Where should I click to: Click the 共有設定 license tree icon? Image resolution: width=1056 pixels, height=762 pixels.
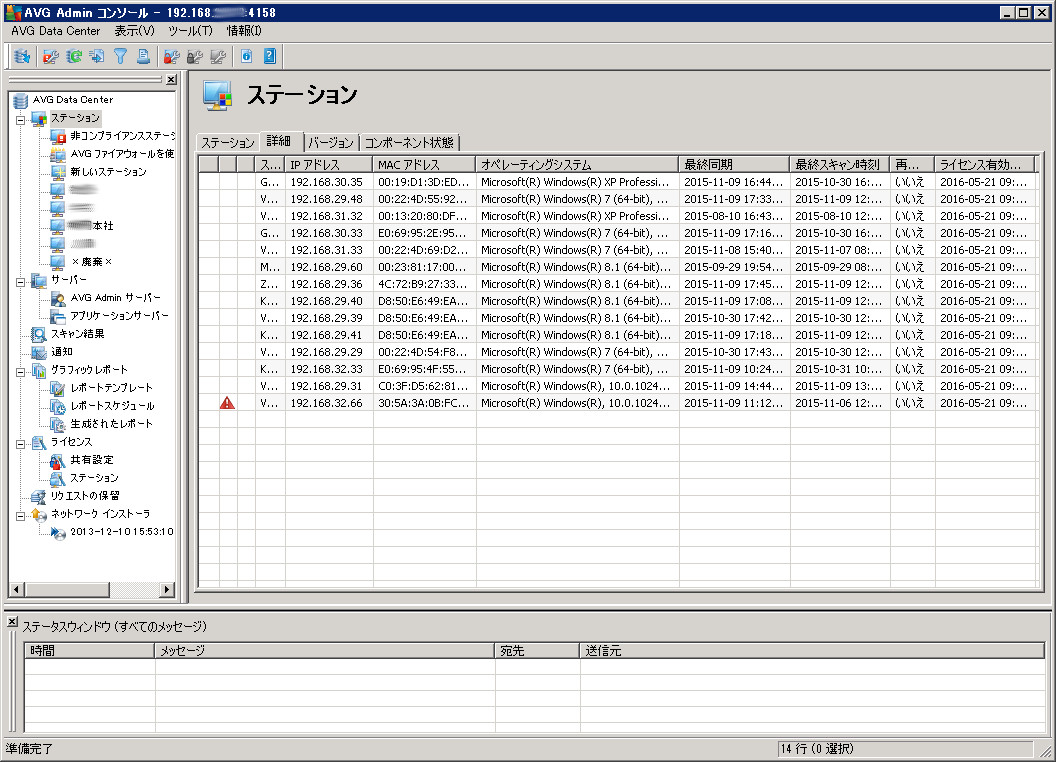click(59, 460)
